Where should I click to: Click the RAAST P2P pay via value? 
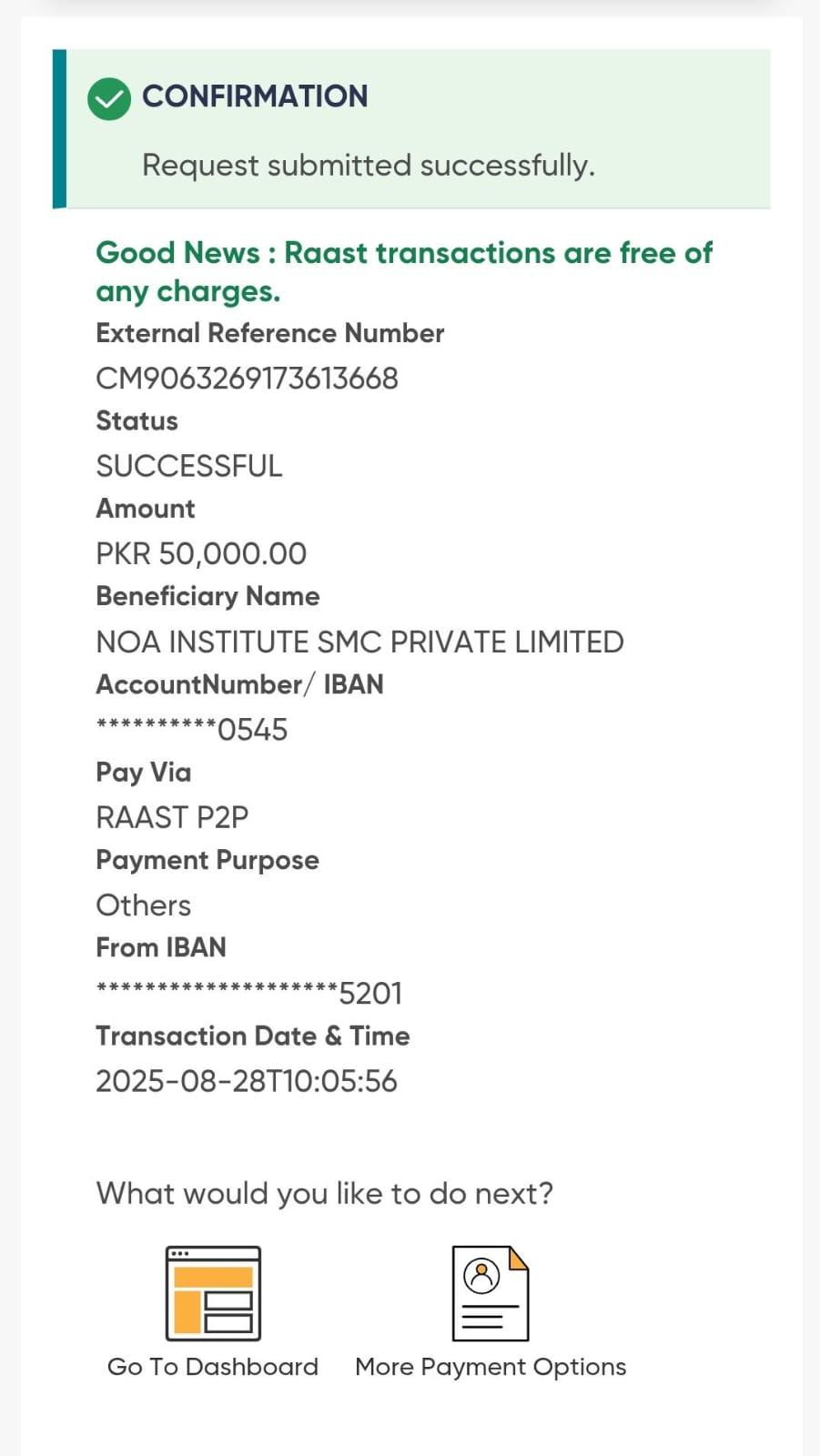172,817
